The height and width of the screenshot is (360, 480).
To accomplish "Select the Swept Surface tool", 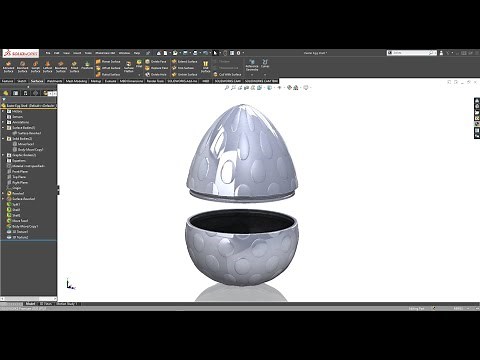I will point(35,66).
